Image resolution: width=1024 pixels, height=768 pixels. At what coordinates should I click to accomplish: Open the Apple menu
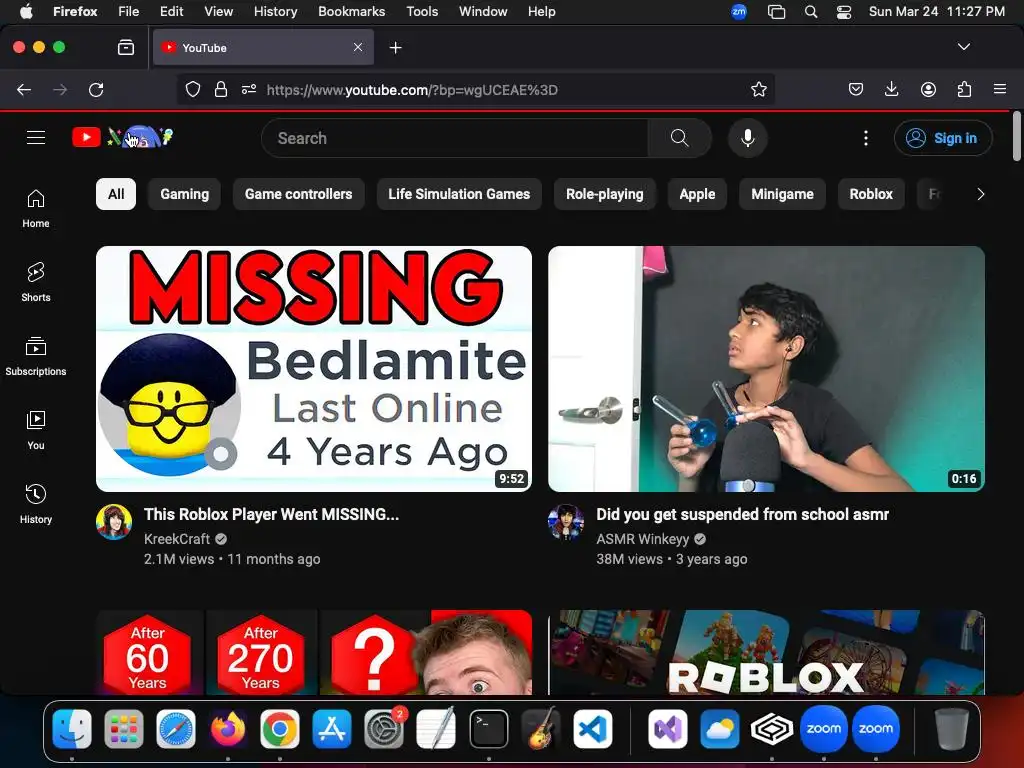pyautogui.click(x=25, y=11)
